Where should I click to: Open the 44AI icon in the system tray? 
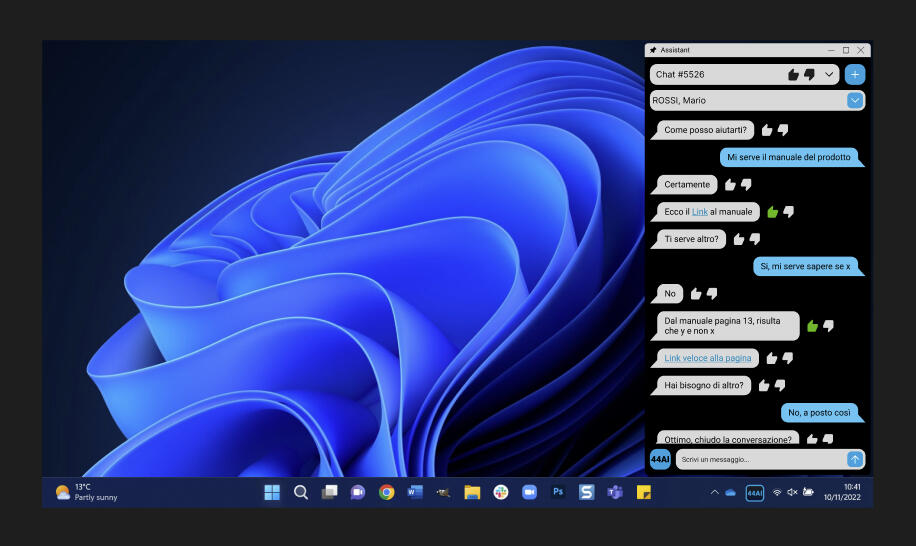755,493
